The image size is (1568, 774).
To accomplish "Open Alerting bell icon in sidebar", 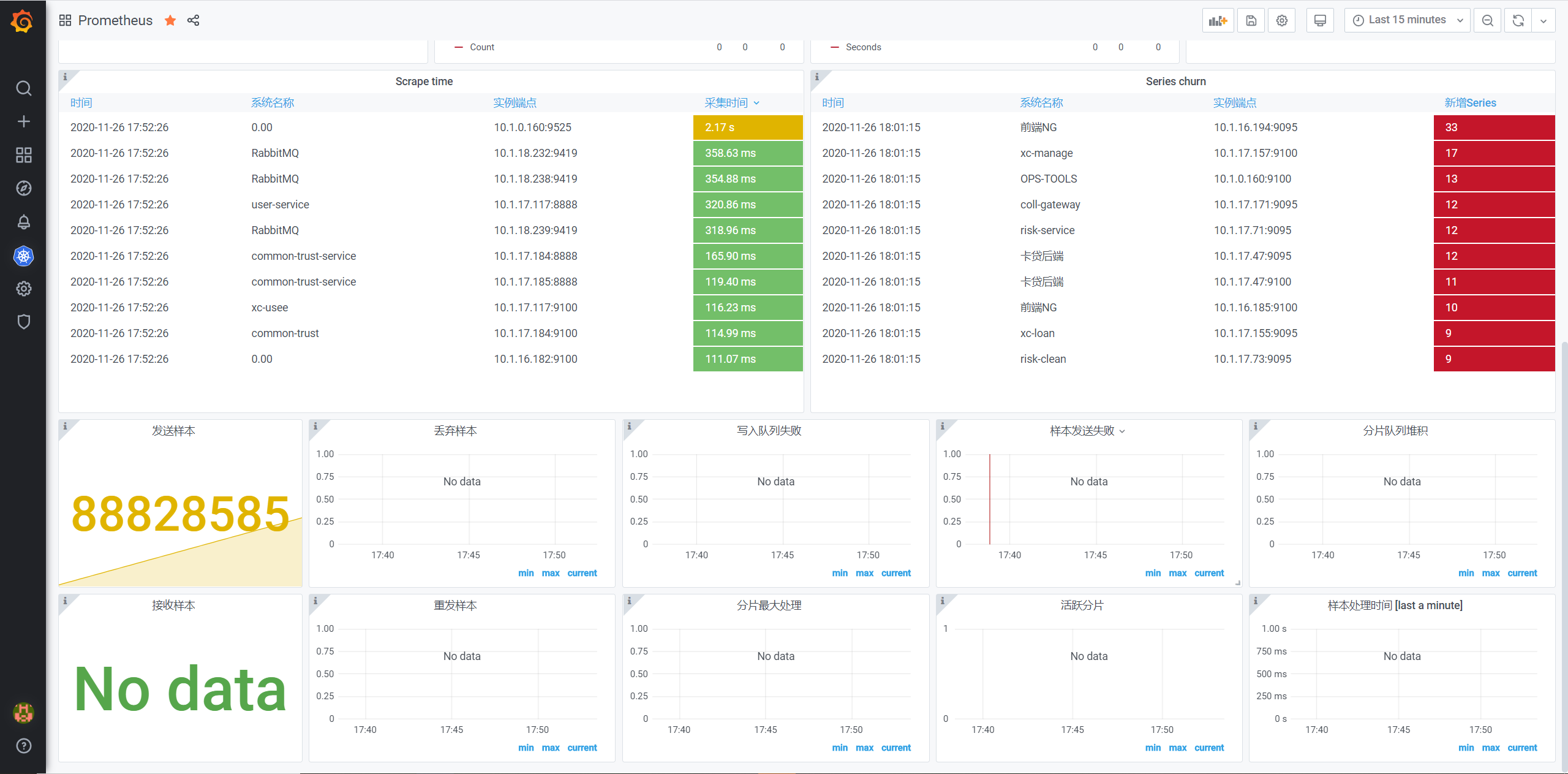I will [x=23, y=222].
